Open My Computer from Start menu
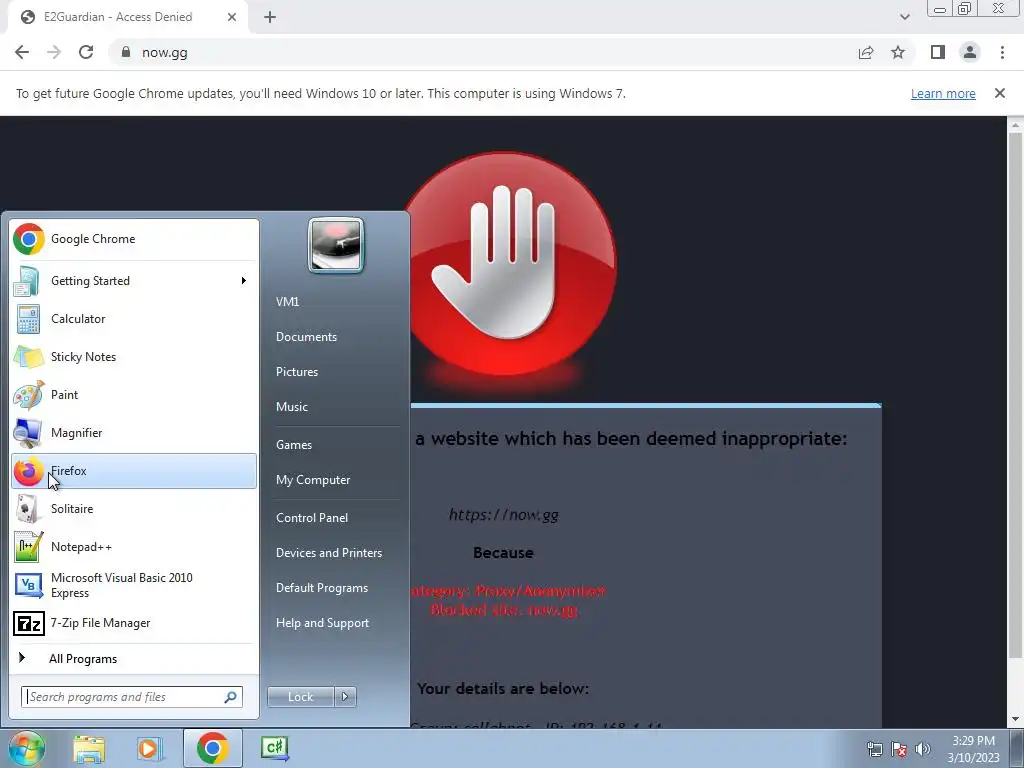The width and height of the screenshot is (1024, 768). (313, 480)
